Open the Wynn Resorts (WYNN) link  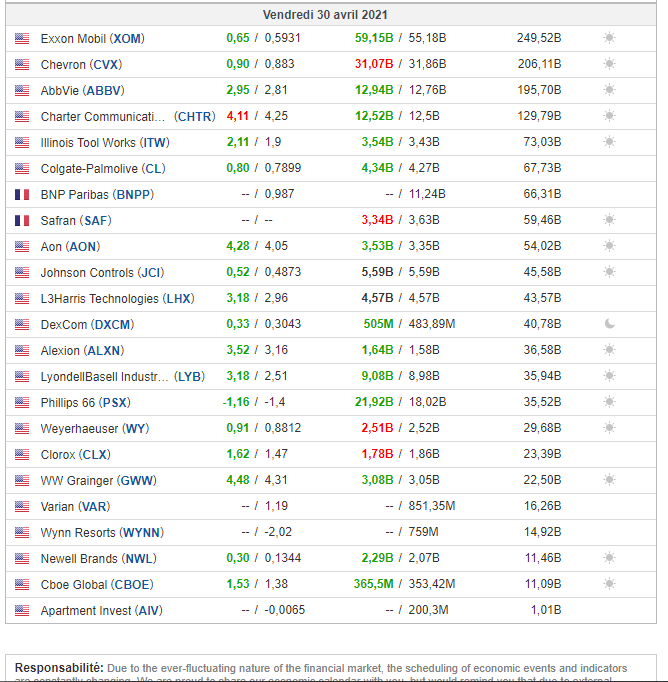click(x=101, y=533)
